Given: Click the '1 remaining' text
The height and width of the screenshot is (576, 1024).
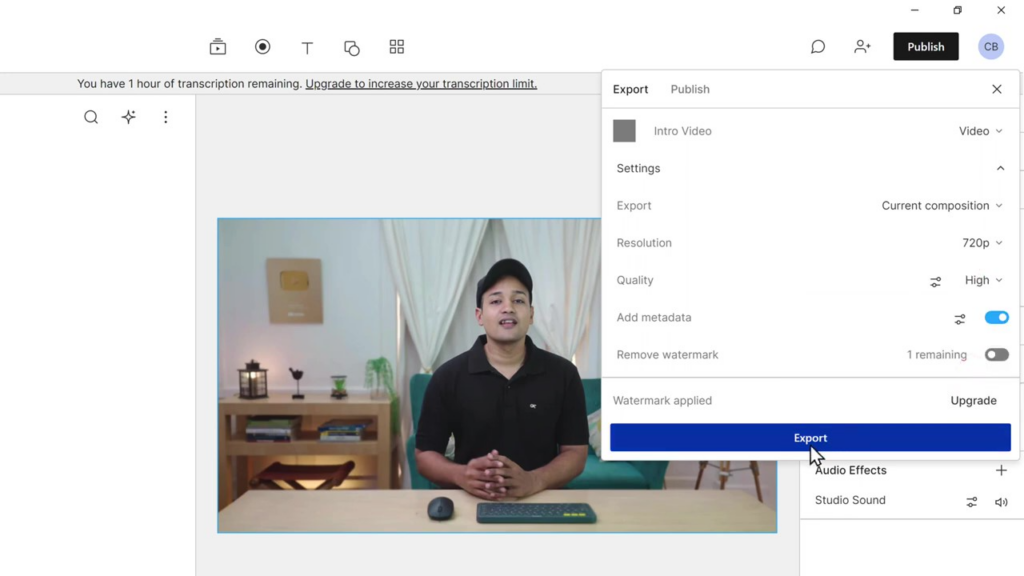Looking at the screenshot, I should 936,355.
